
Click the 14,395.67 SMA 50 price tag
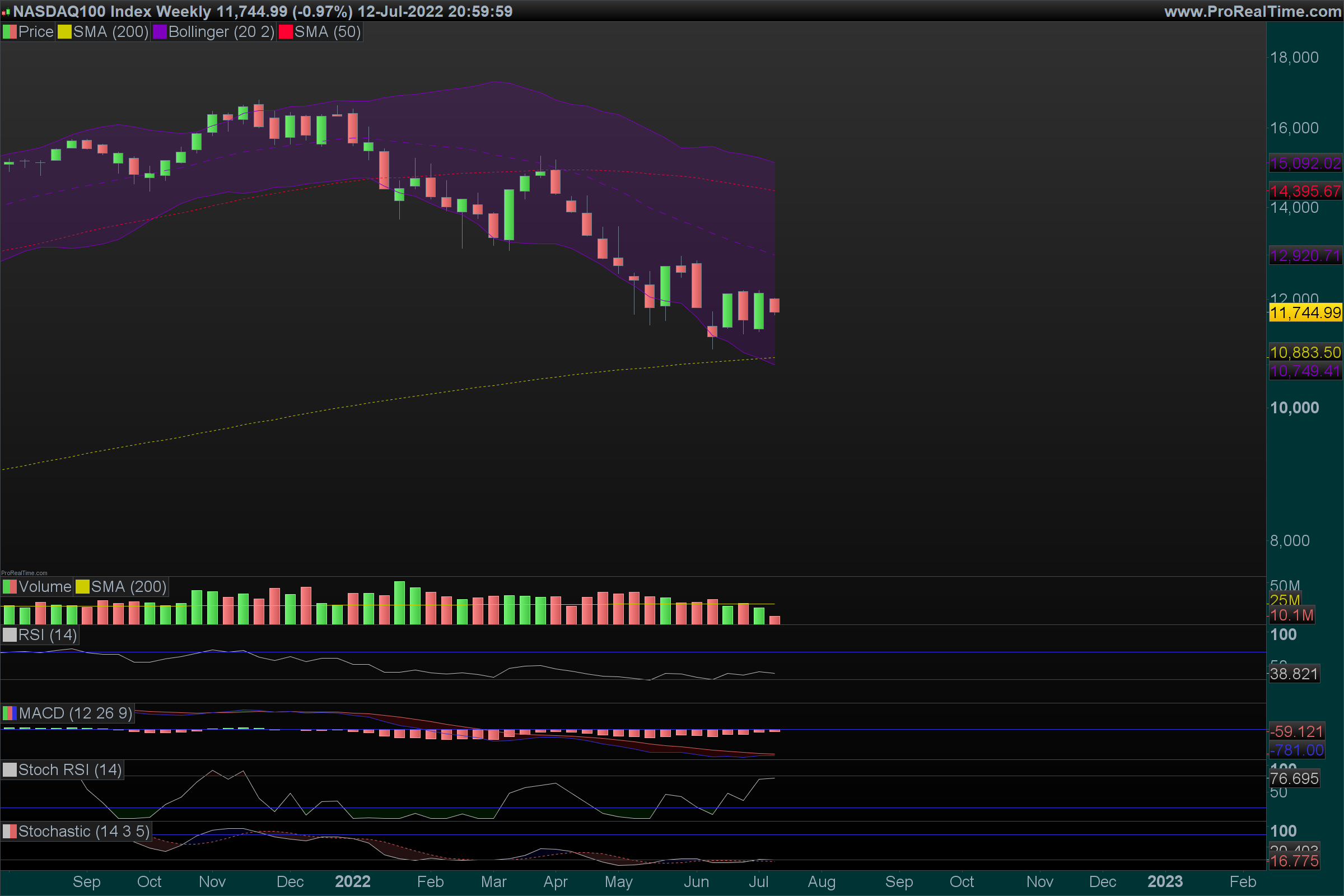tap(1305, 191)
